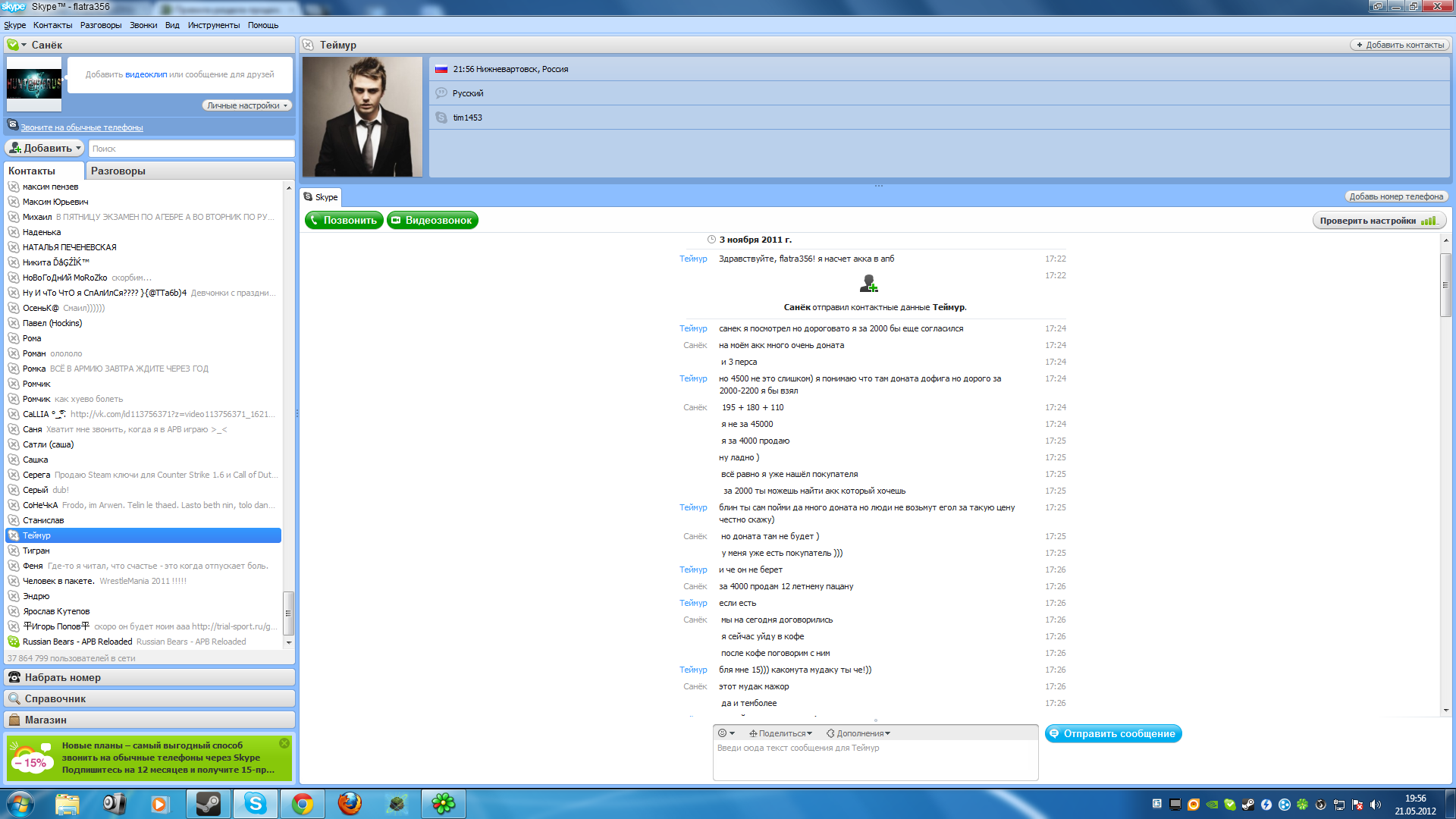
Task: Expand the Дополнения dropdown
Action: click(858, 733)
